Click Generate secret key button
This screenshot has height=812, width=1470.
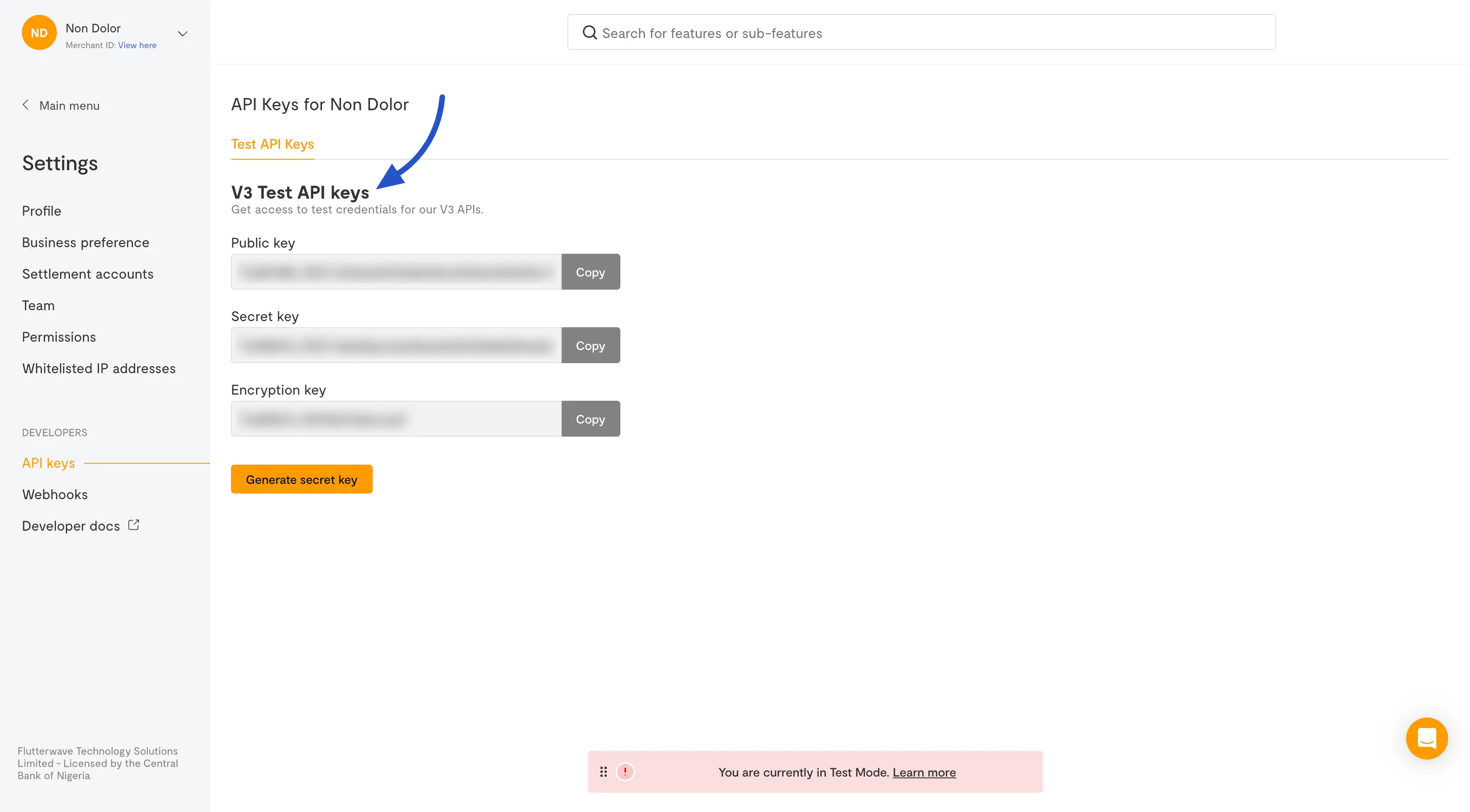click(x=301, y=479)
